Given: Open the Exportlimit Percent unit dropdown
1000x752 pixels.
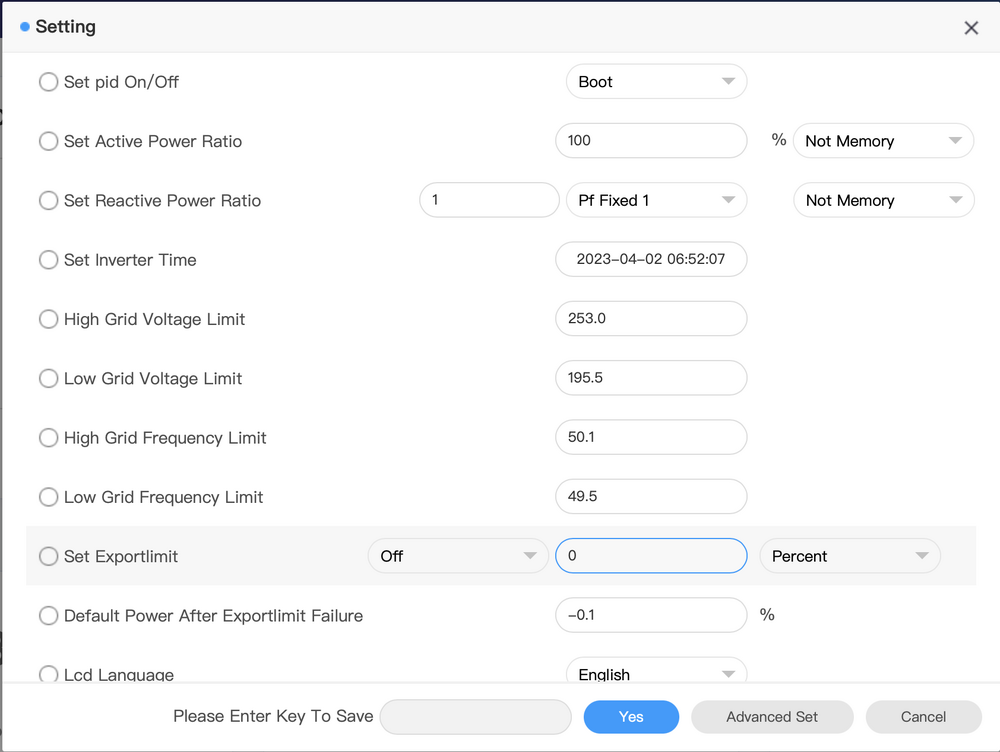Looking at the screenshot, I should point(849,556).
